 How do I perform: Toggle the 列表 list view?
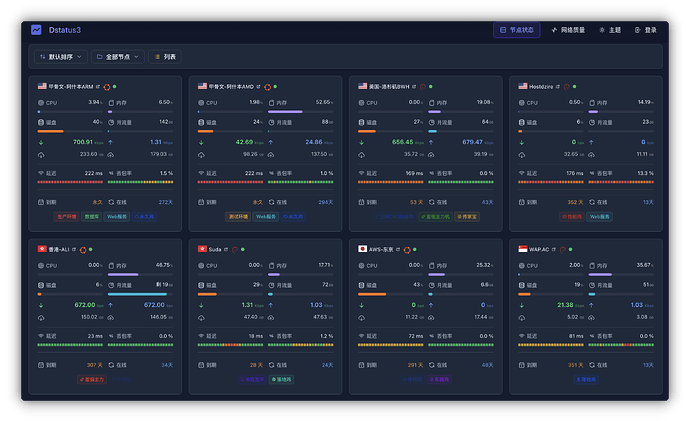(165, 57)
